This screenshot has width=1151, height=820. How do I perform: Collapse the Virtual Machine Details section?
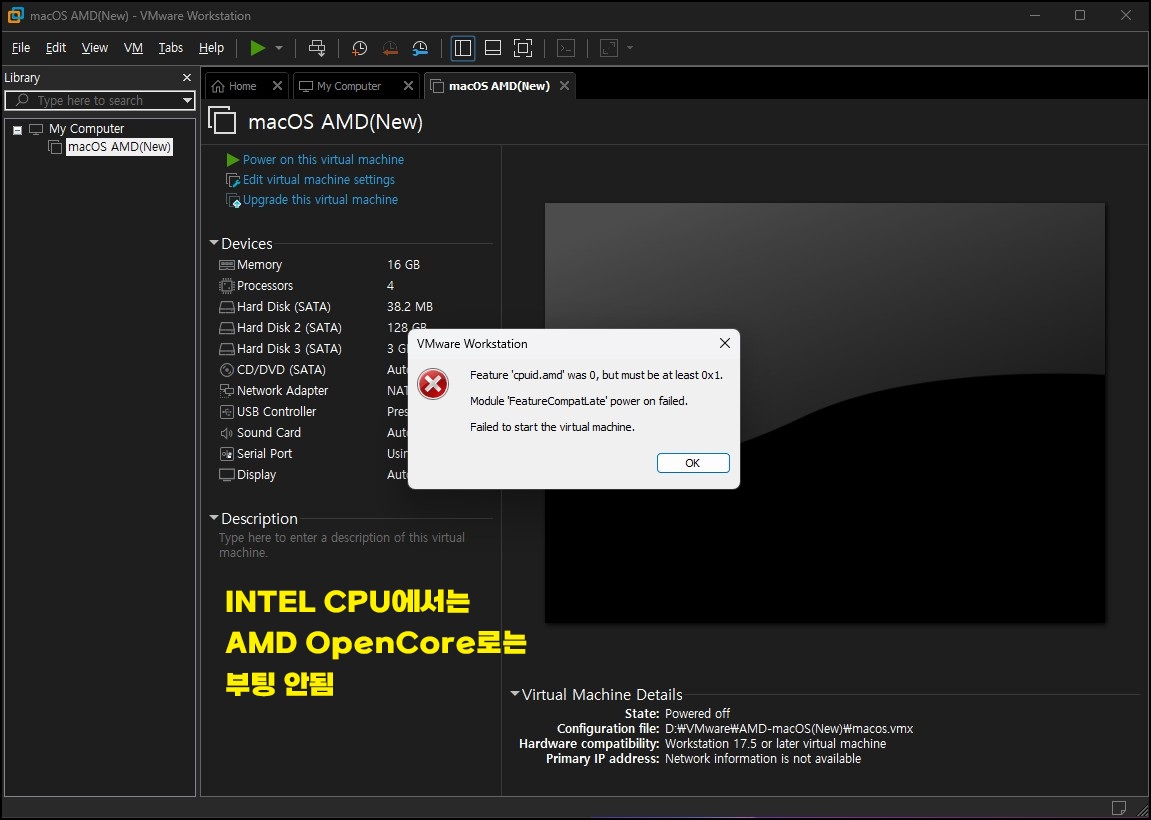pos(515,694)
